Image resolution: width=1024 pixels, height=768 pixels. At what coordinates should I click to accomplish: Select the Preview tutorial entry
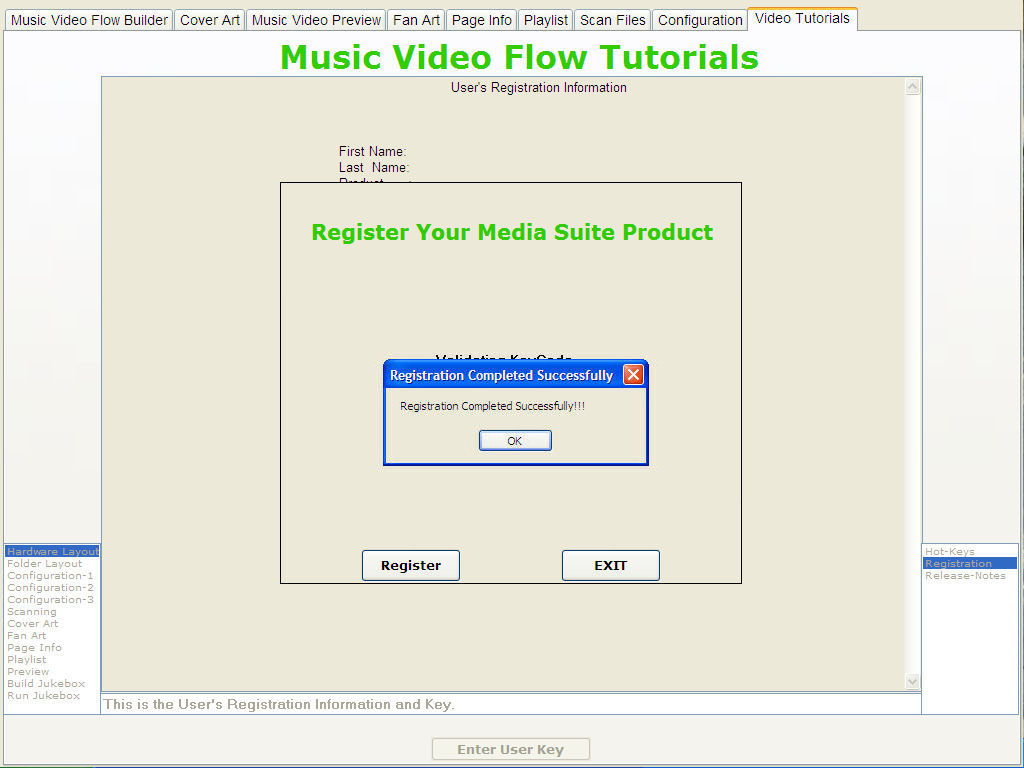[52, 671]
